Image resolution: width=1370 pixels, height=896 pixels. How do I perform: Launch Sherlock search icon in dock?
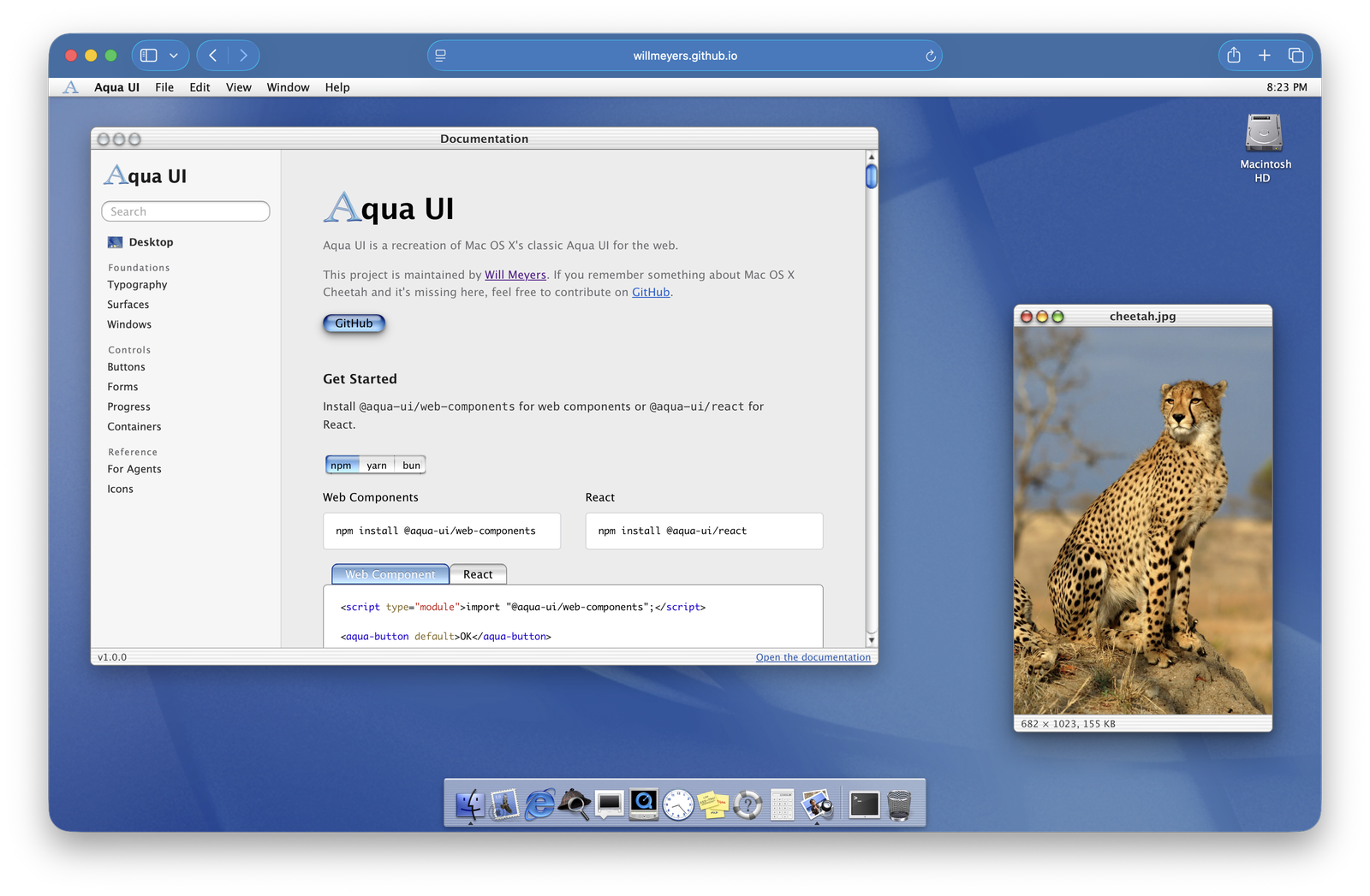pyautogui.click(x=574, y=804)
